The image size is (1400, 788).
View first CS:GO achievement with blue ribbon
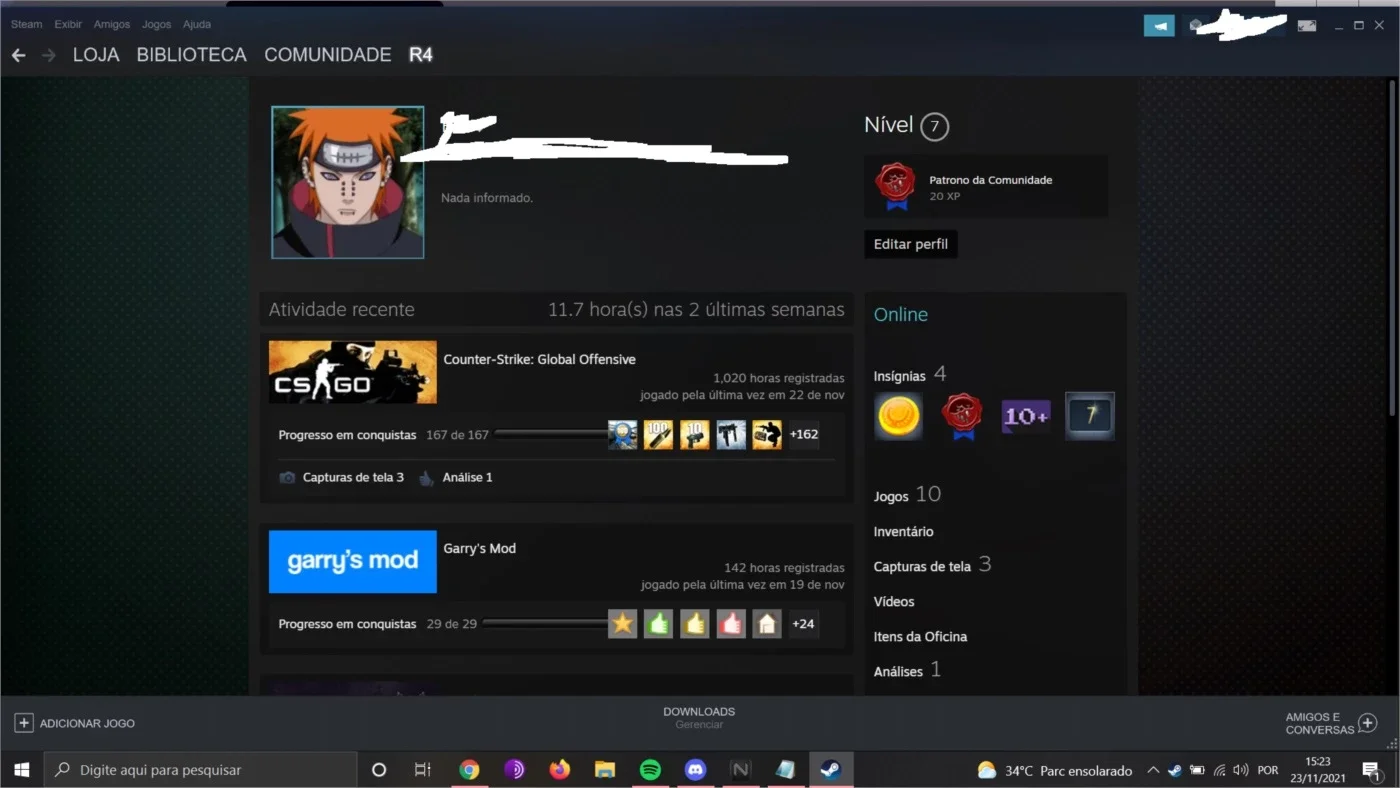pos(623,434)
